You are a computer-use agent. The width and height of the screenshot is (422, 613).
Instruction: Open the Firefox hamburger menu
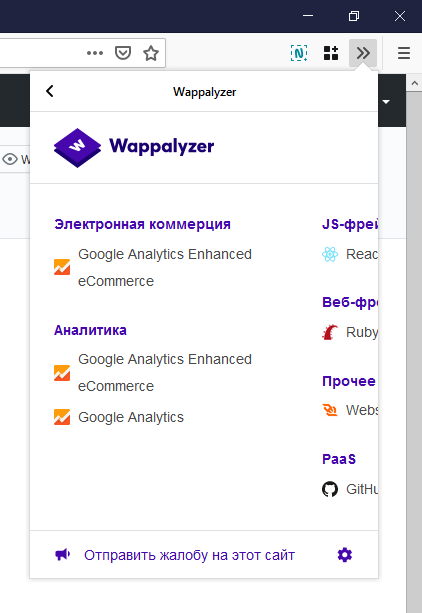tap(404, 53)
